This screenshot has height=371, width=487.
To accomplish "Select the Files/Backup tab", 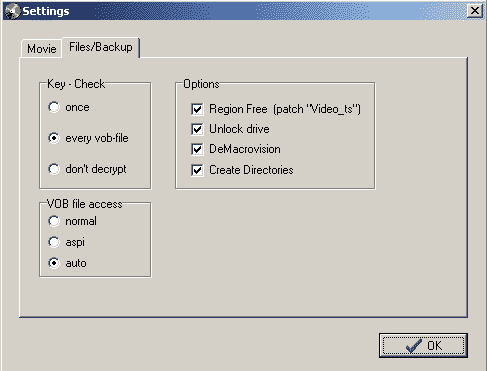I will [x=101, y=47].
